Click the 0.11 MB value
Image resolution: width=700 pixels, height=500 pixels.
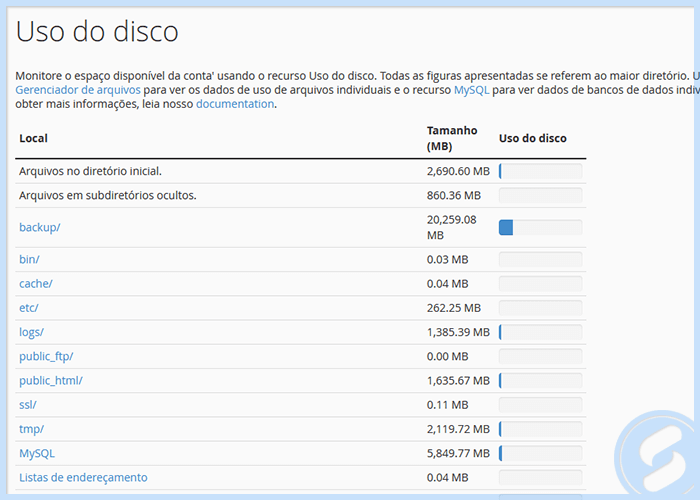pyautogui.click(x=447, y=404)
